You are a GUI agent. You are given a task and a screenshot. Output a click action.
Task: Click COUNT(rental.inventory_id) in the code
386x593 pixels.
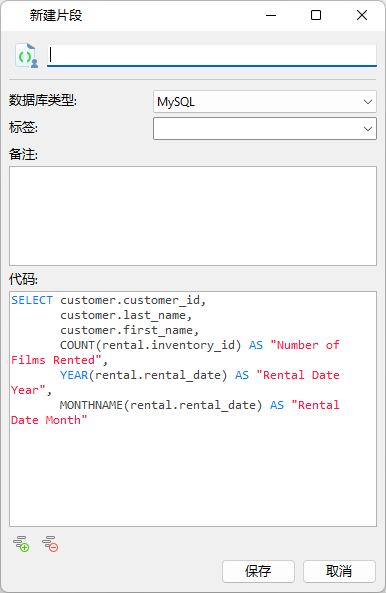[x=150, y=345]
